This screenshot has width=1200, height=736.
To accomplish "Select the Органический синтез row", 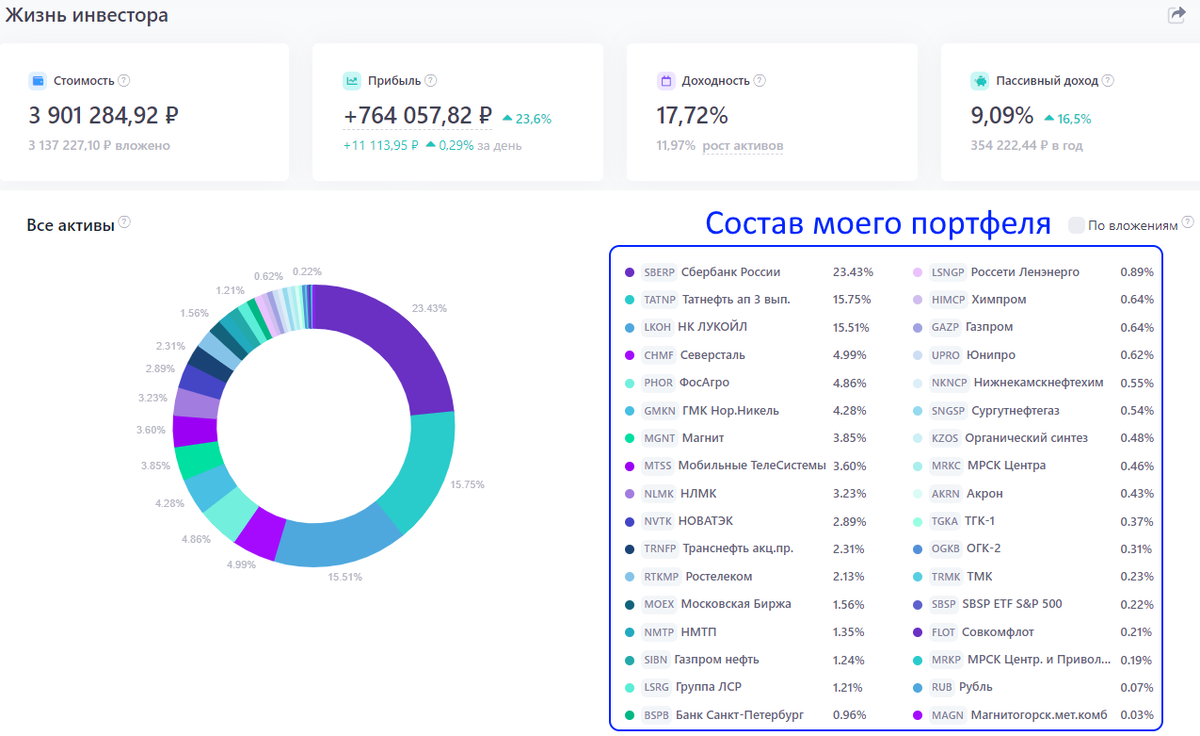I will [x=1033, y=438].
